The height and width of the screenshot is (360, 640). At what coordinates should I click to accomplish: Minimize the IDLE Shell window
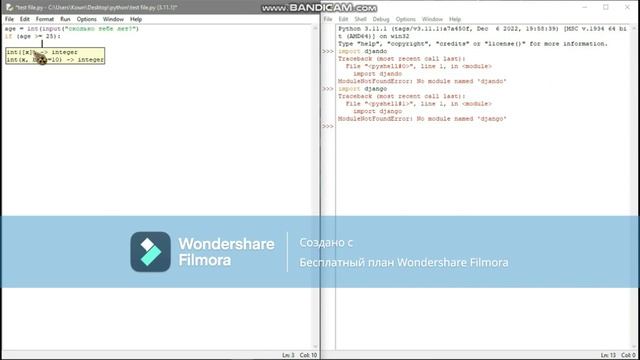point(584,7)
